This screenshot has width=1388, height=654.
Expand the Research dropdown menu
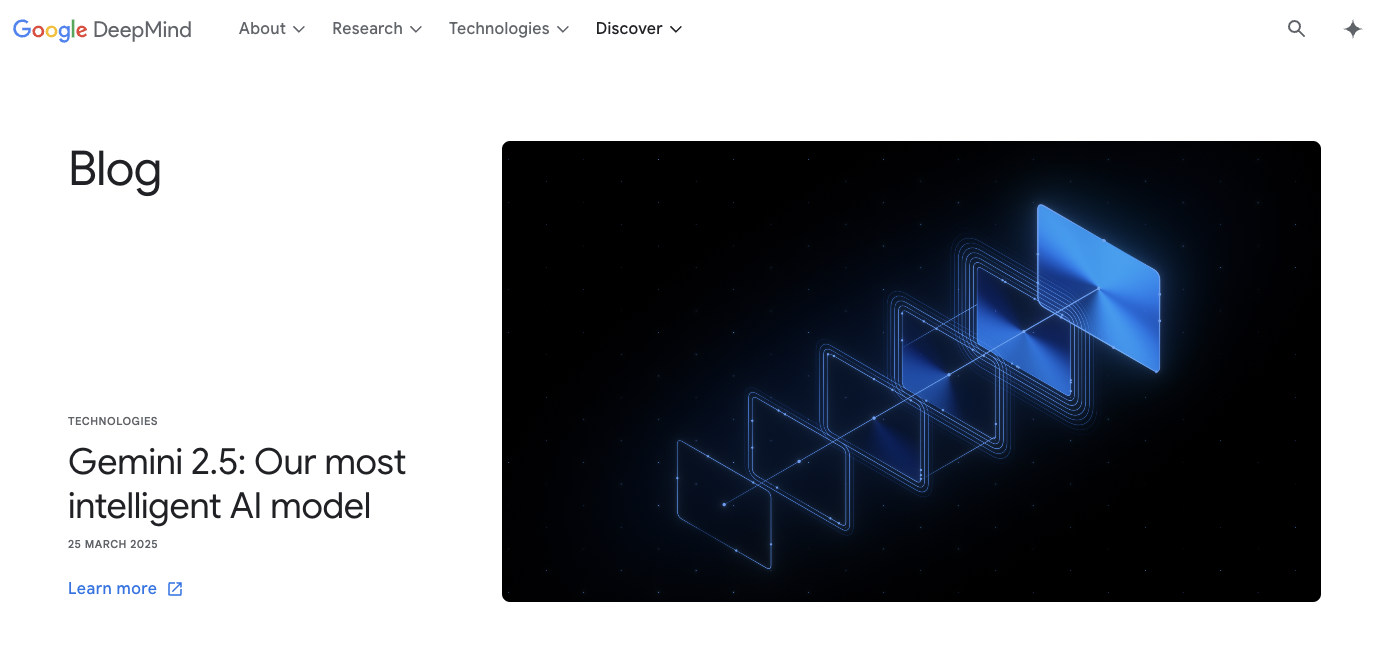click(367, 29)
